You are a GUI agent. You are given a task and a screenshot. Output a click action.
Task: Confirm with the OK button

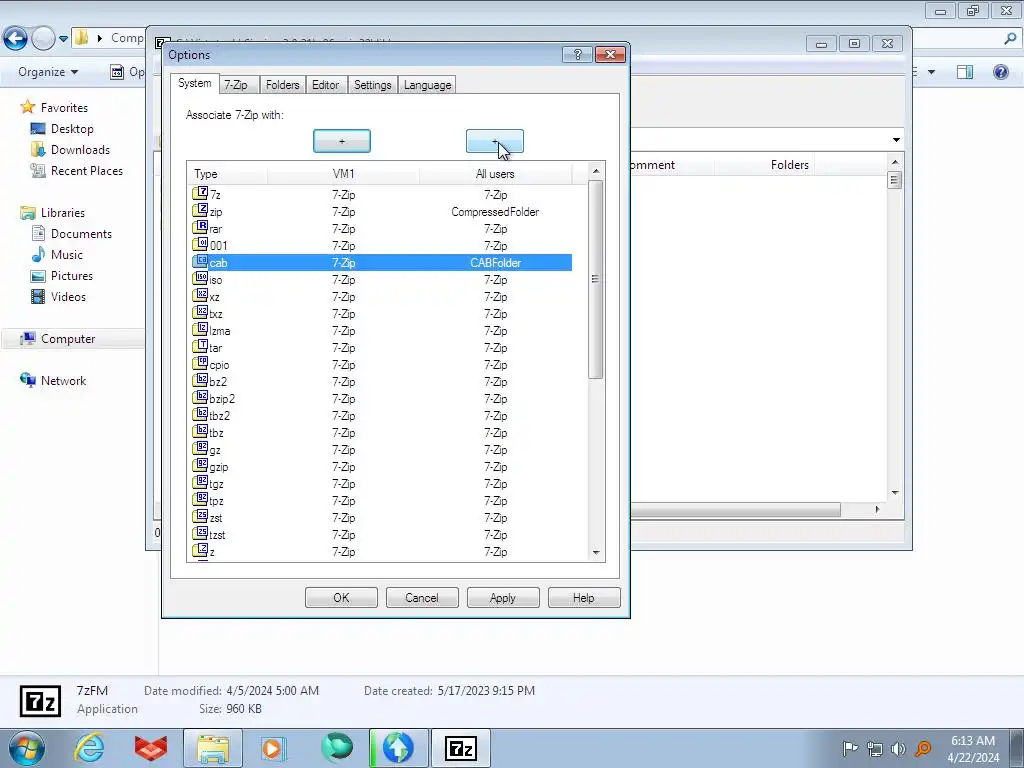(341, 598)
